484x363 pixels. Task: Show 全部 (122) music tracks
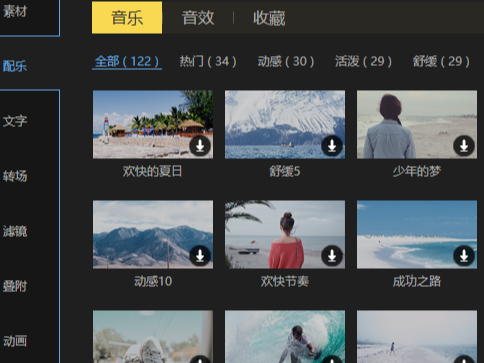click(x=127, y=62)
